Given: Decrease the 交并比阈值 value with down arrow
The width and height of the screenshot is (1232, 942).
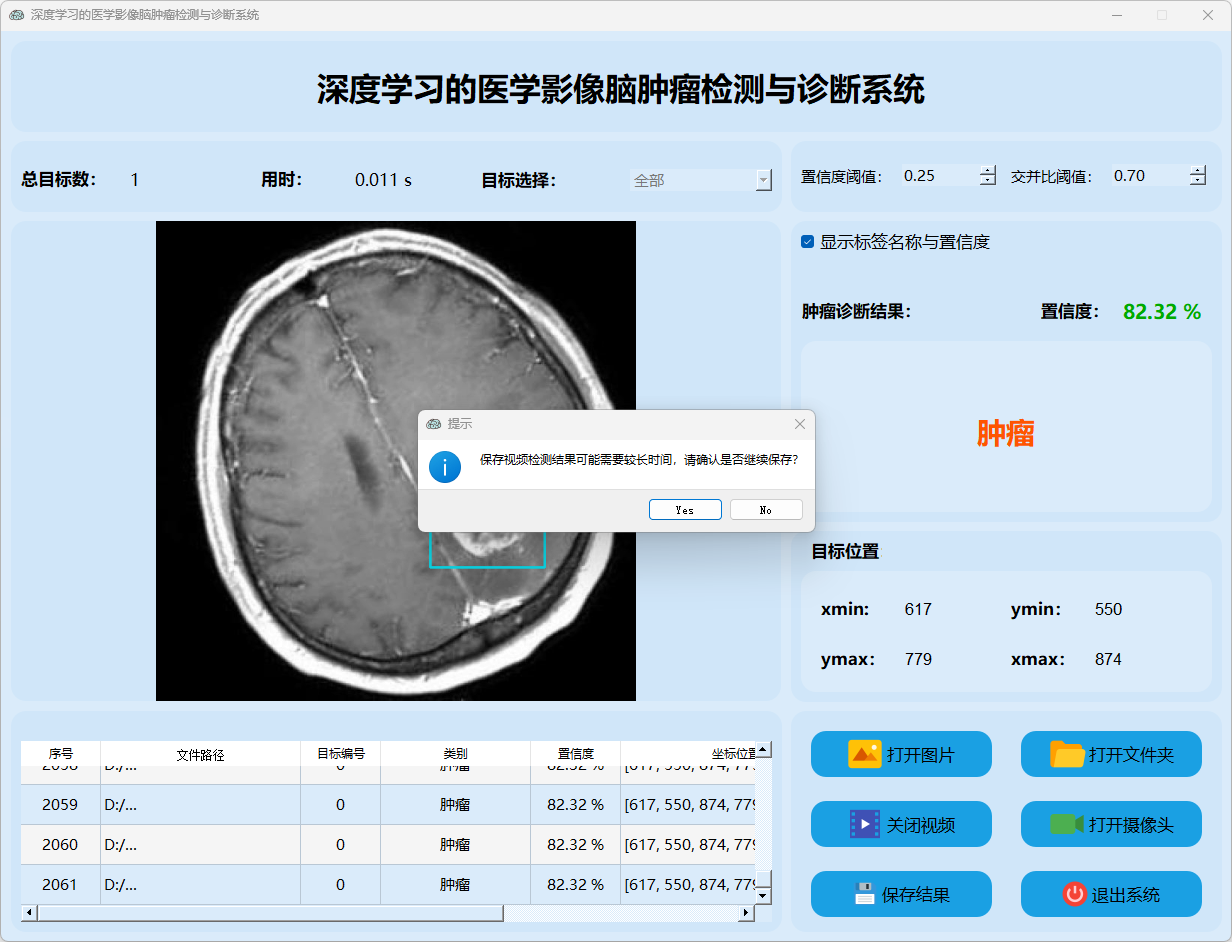Looking at the screenshot, I should coord(1198,181).
